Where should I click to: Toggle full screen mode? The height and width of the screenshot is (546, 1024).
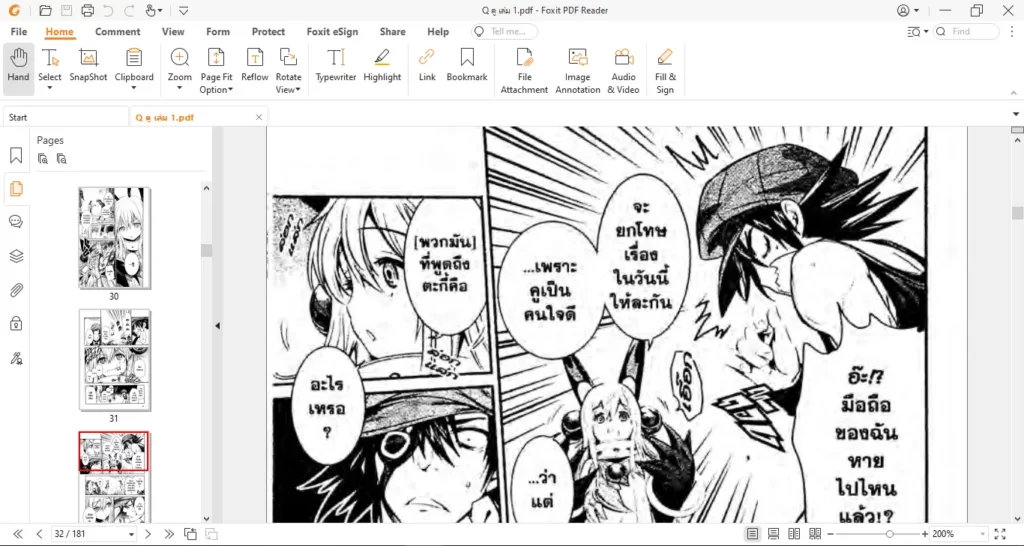(x=1000, y=534)
